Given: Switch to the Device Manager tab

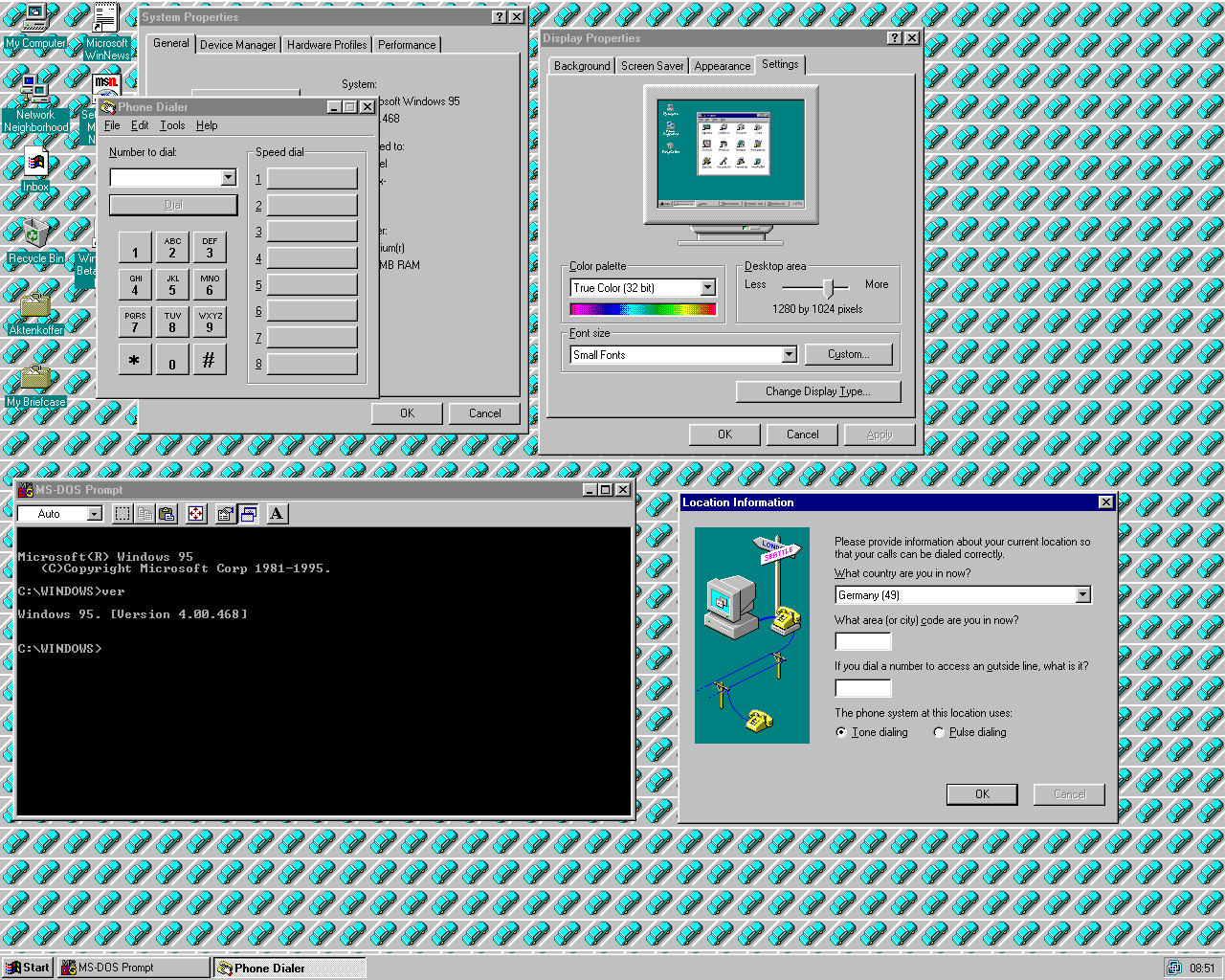Looking at the screenshot, I should click(x=238, y=45).
